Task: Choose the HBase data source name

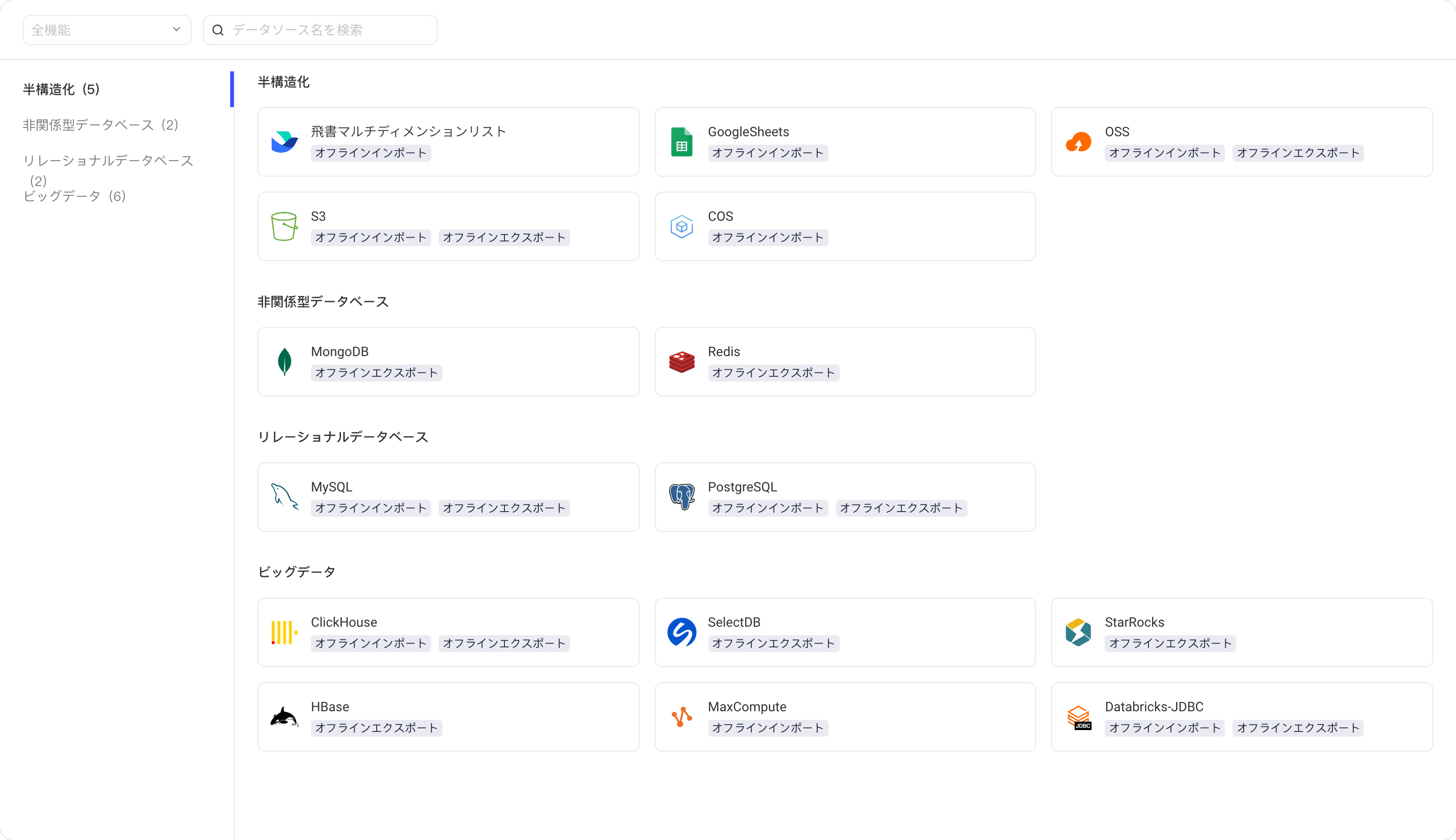Action: [x=330, y=707]
